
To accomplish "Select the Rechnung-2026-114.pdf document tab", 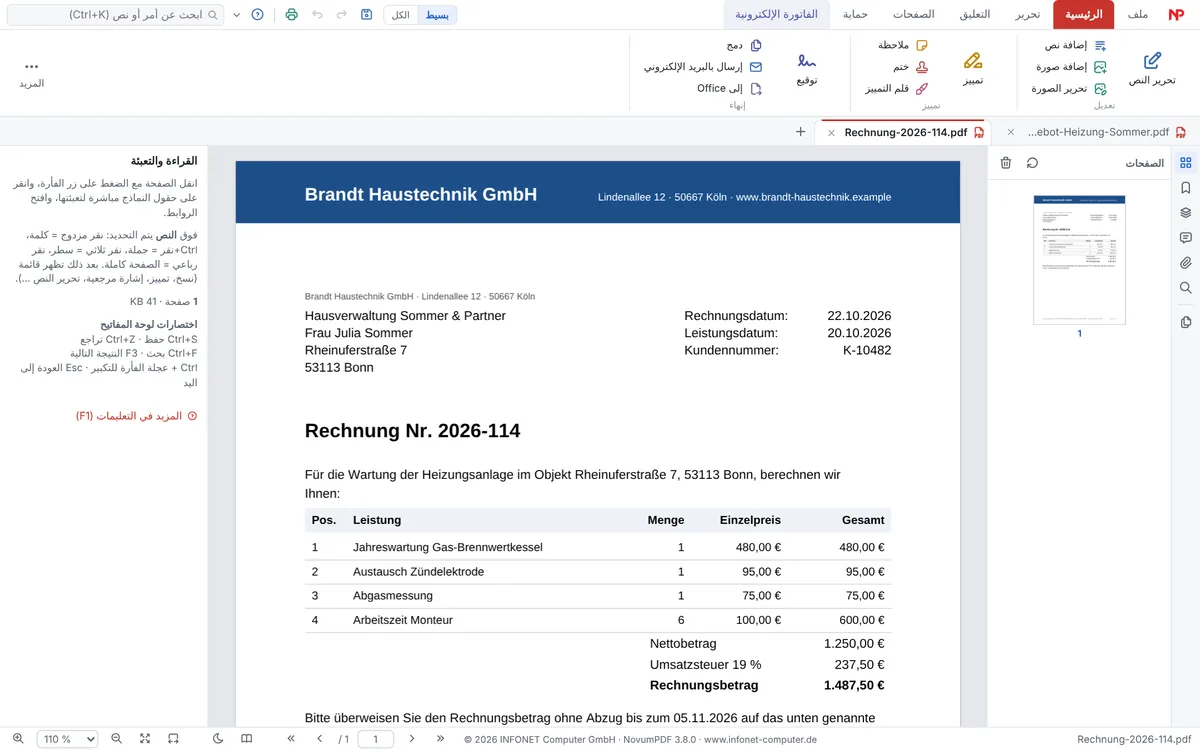I will coord(905,132).
